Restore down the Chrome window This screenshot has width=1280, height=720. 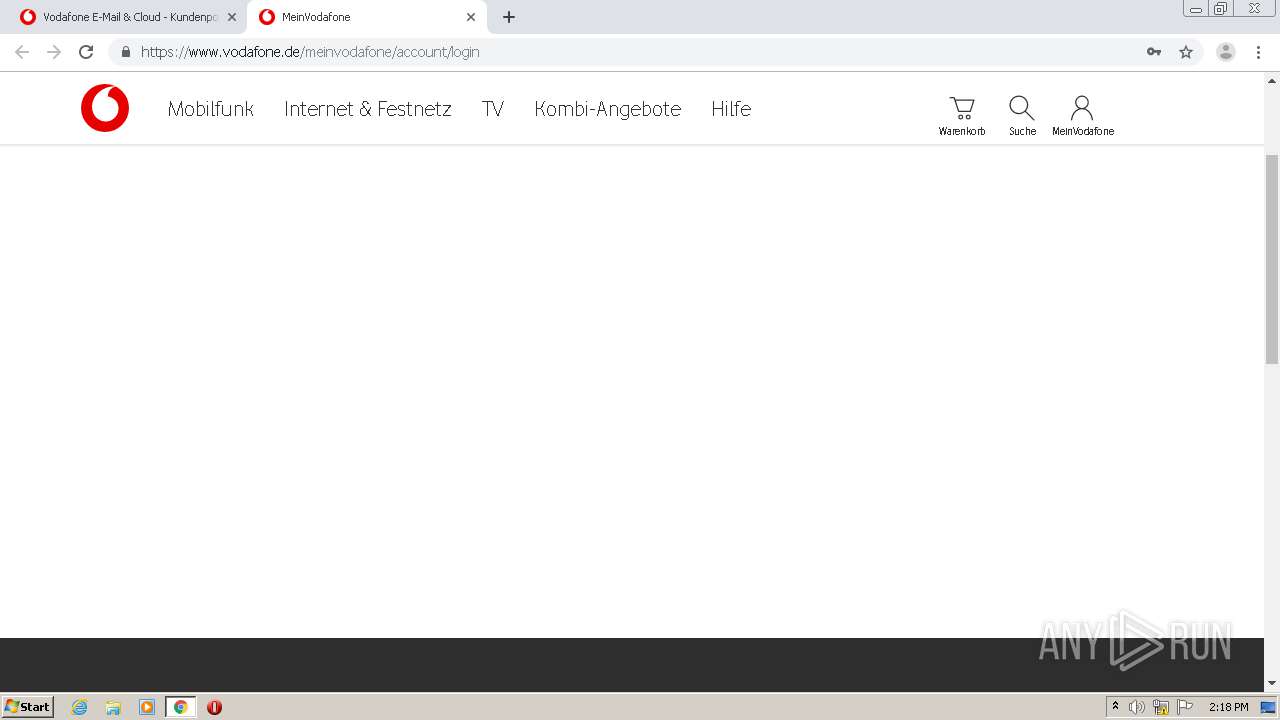point(1221,9)
